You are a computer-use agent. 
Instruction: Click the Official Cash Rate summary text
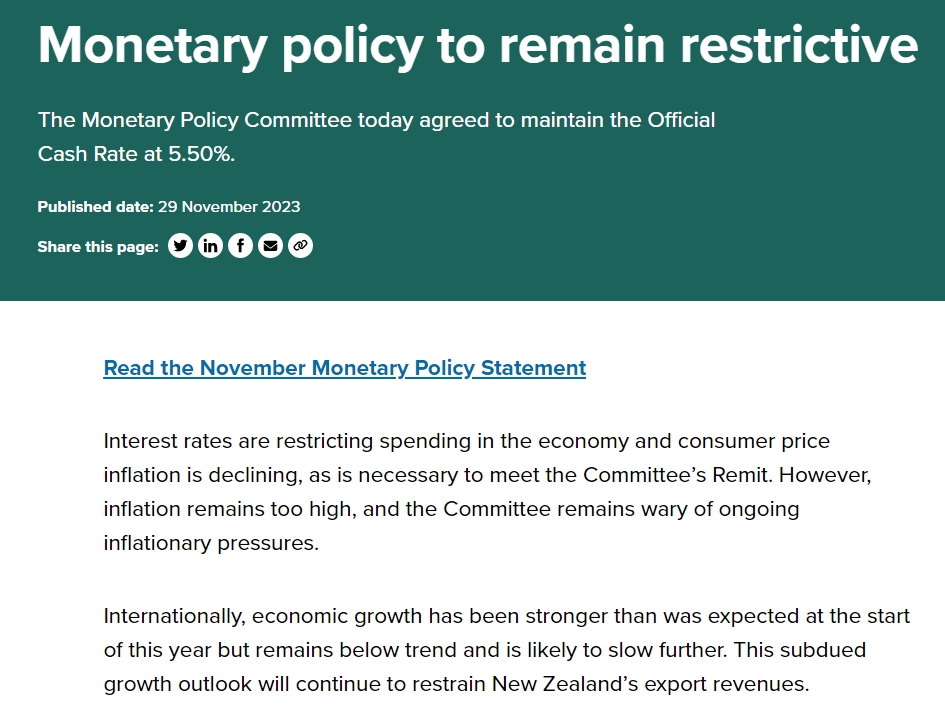tap(376, 138)
